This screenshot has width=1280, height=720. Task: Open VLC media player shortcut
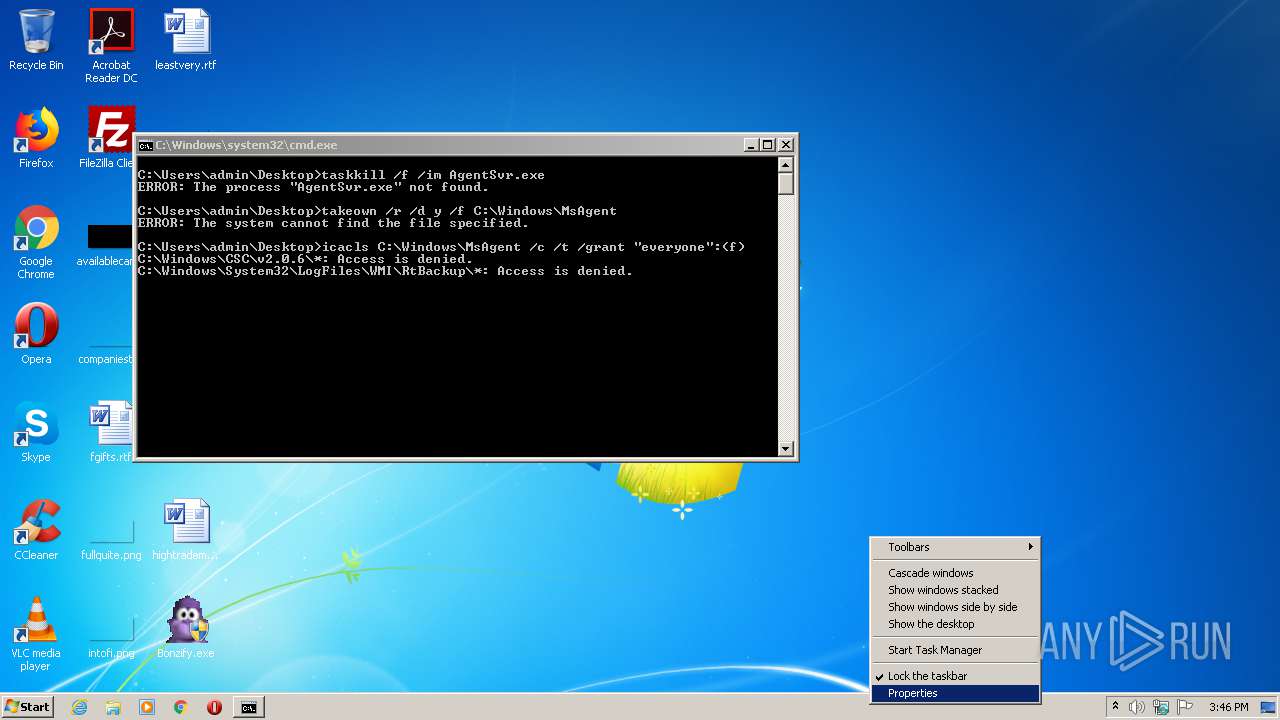click(36, 634)
